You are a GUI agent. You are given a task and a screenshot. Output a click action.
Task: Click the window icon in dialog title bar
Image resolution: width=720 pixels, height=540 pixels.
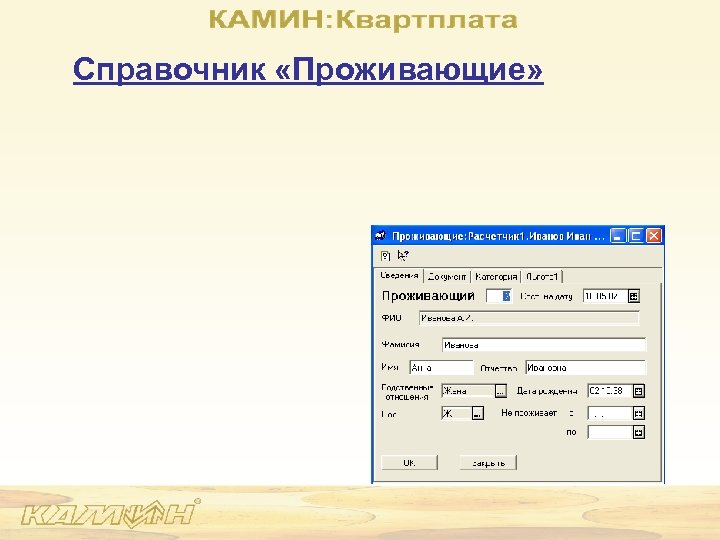[380, 236]
